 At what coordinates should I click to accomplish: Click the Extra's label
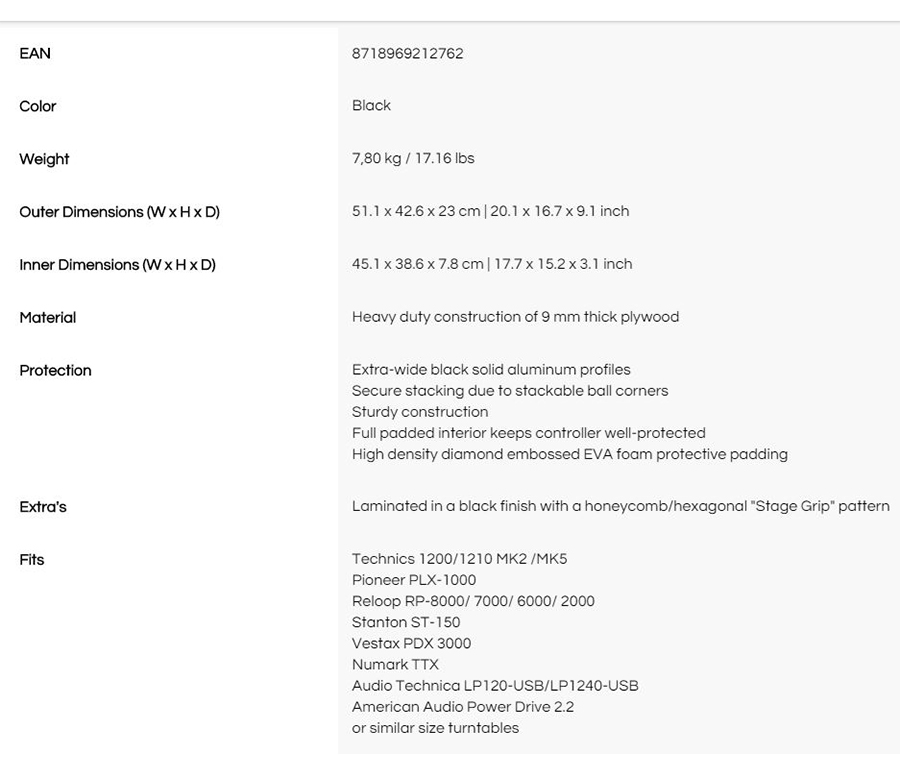point(43,507)
